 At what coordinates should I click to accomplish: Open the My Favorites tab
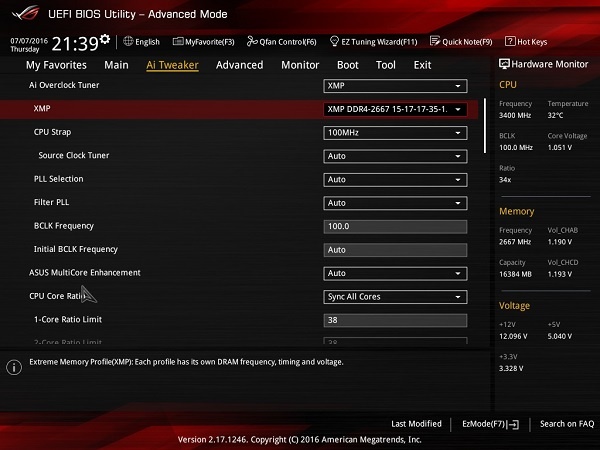pos(56,65)
